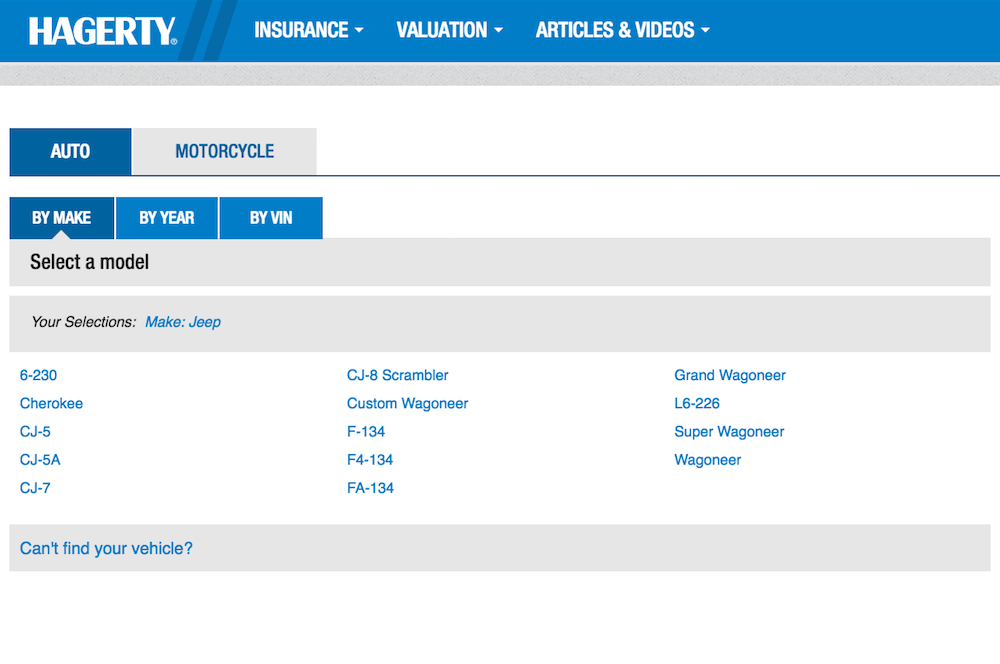1000x664 pixels.
Task: Select the CJ-5 model link
Action: coord(35,432)
